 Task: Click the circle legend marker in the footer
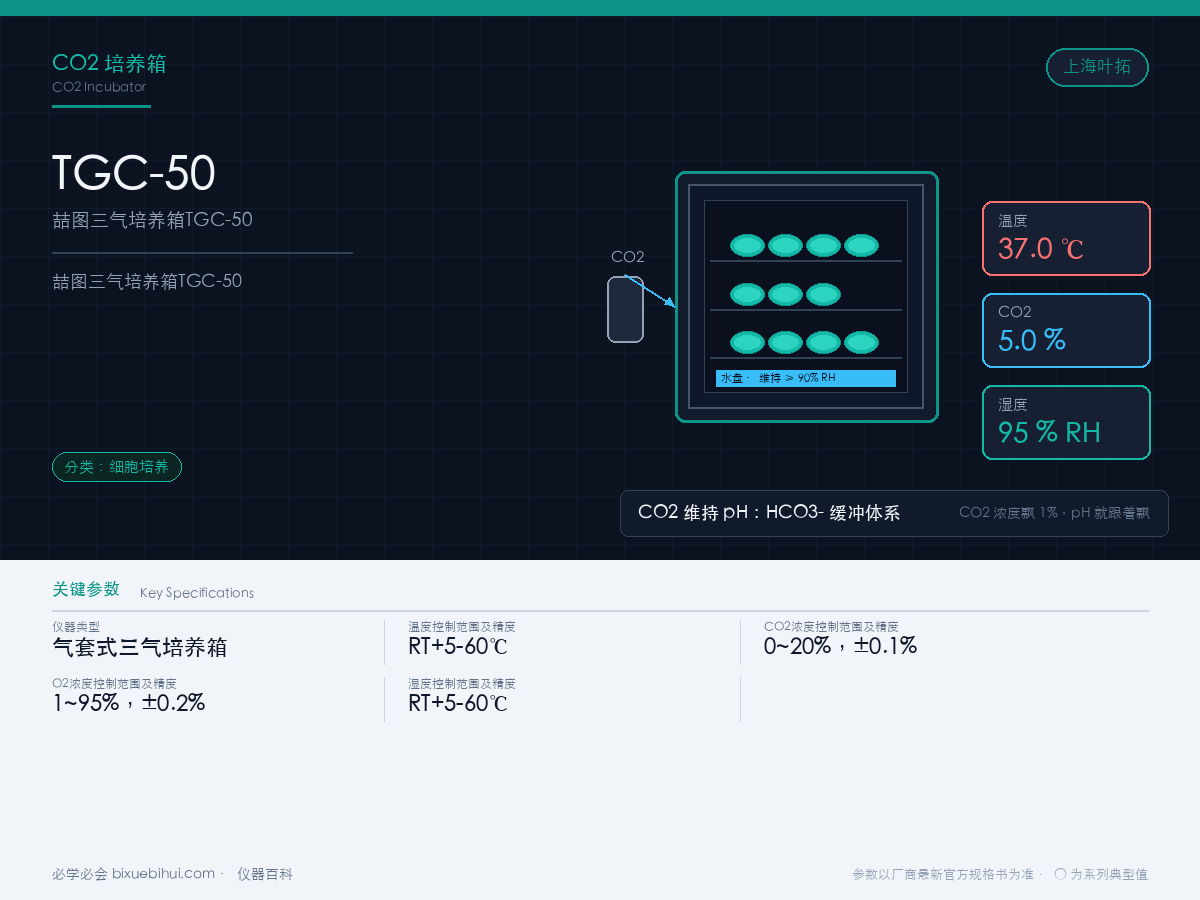point(1060,873)
